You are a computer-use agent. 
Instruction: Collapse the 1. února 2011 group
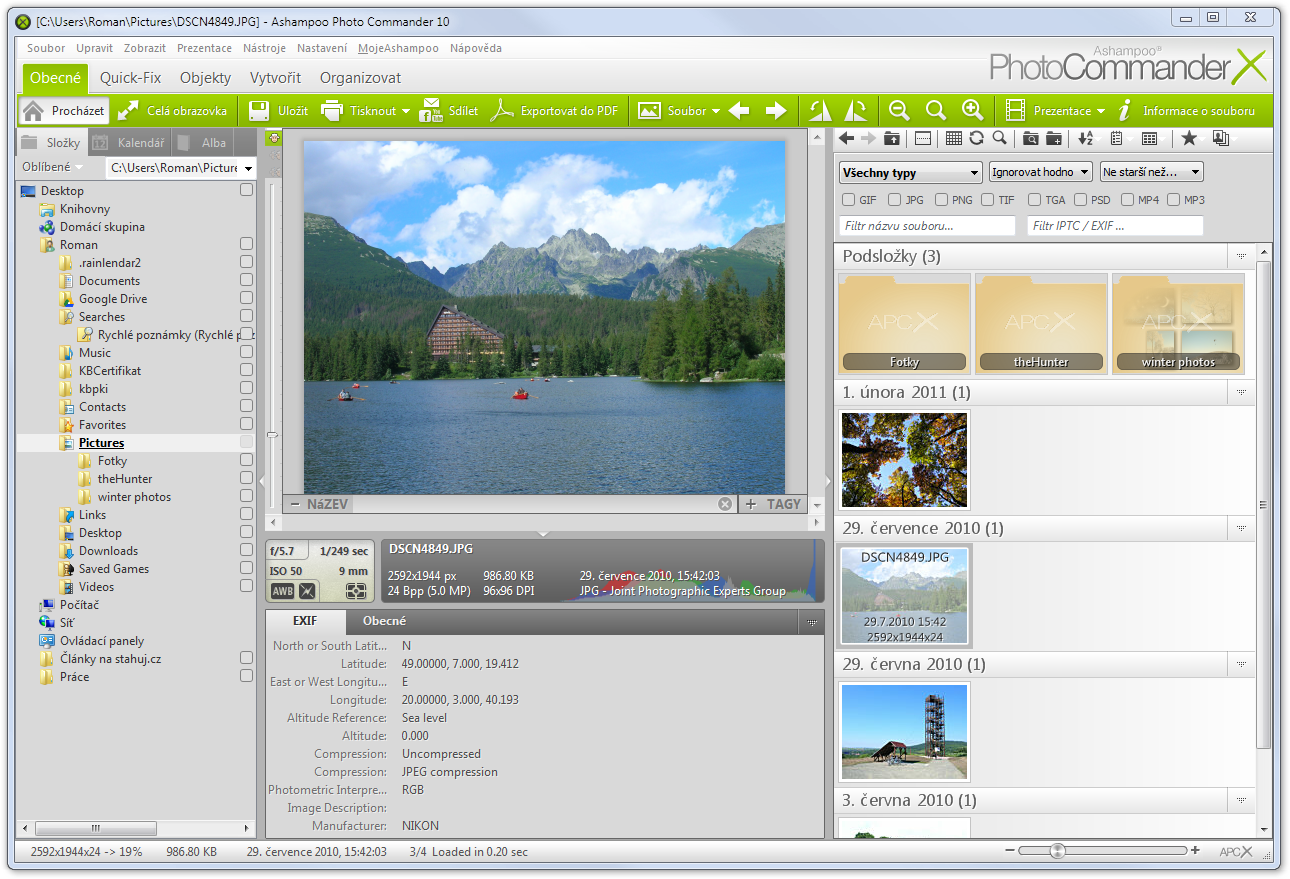click(x=1241, y=392)
